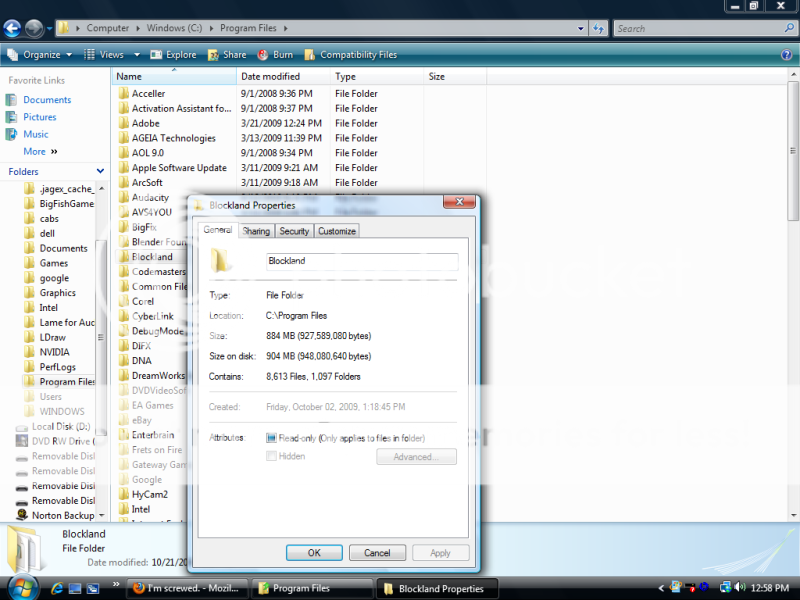Click Explore in the toolbar

[x=173, y=55]
